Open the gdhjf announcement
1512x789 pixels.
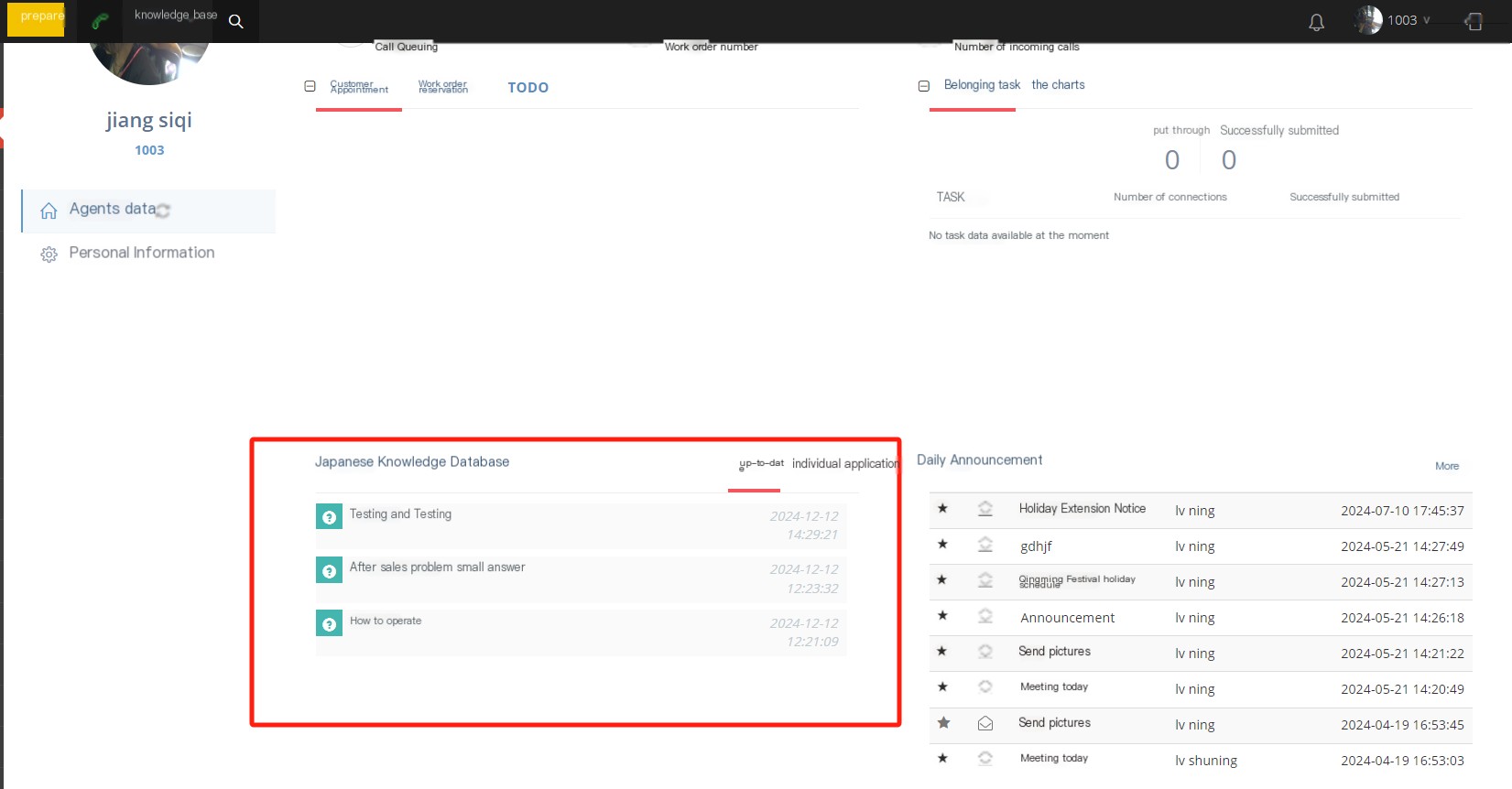[x=1036, y=546]
